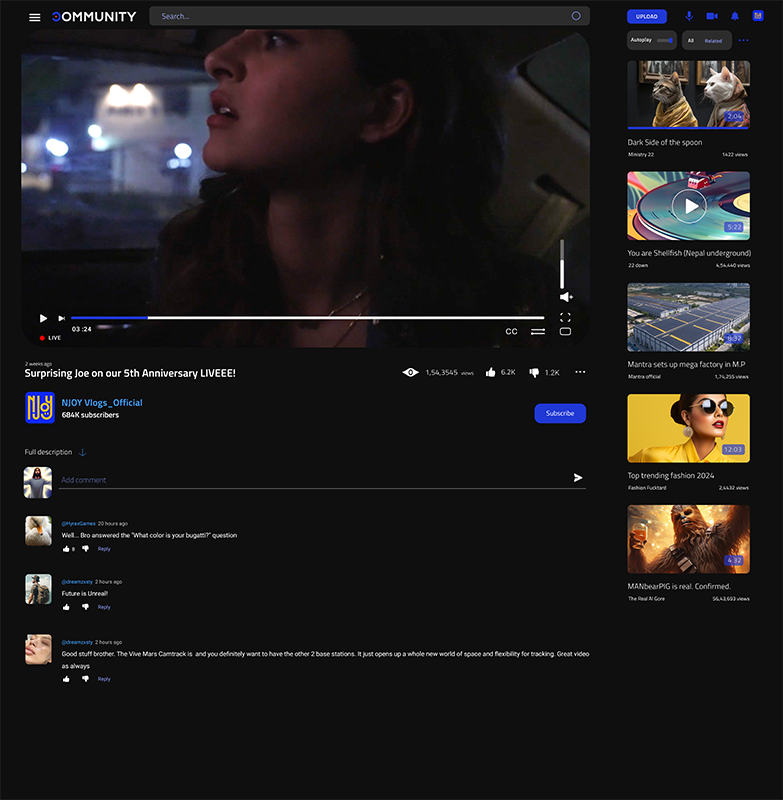The height and width of the screenshot is (800, 783).
Task: Send the comment with arrow icon
Action: [578, 478]
